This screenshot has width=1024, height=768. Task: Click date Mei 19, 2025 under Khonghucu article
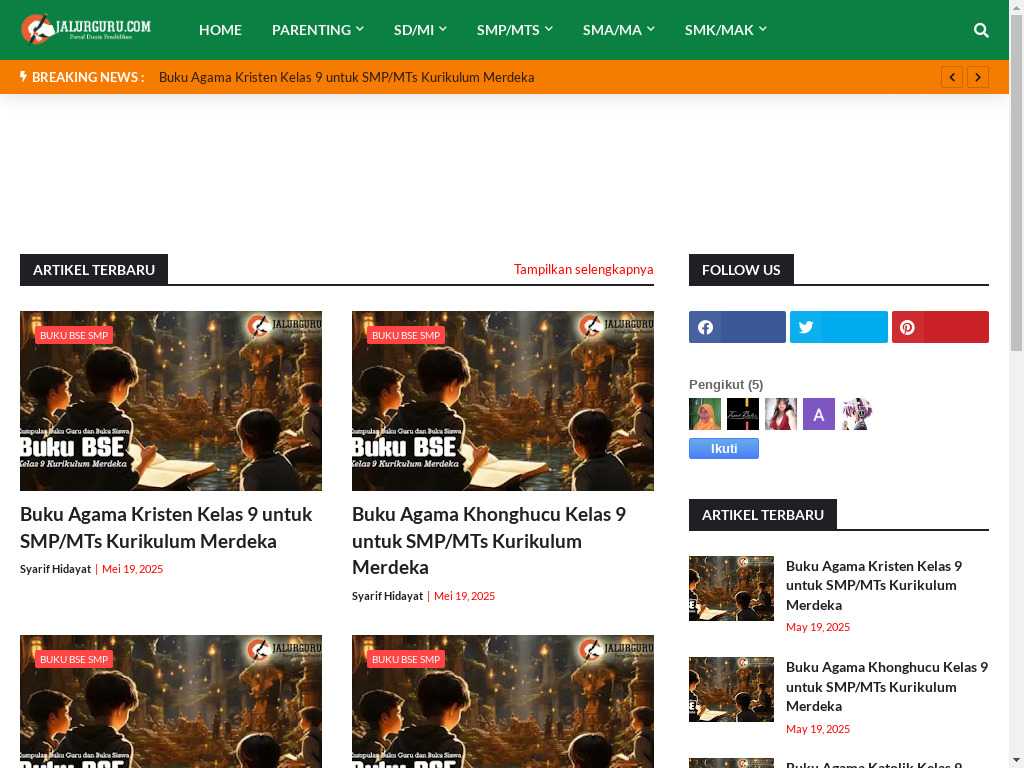pyautogui.click(x=464, y=596)
